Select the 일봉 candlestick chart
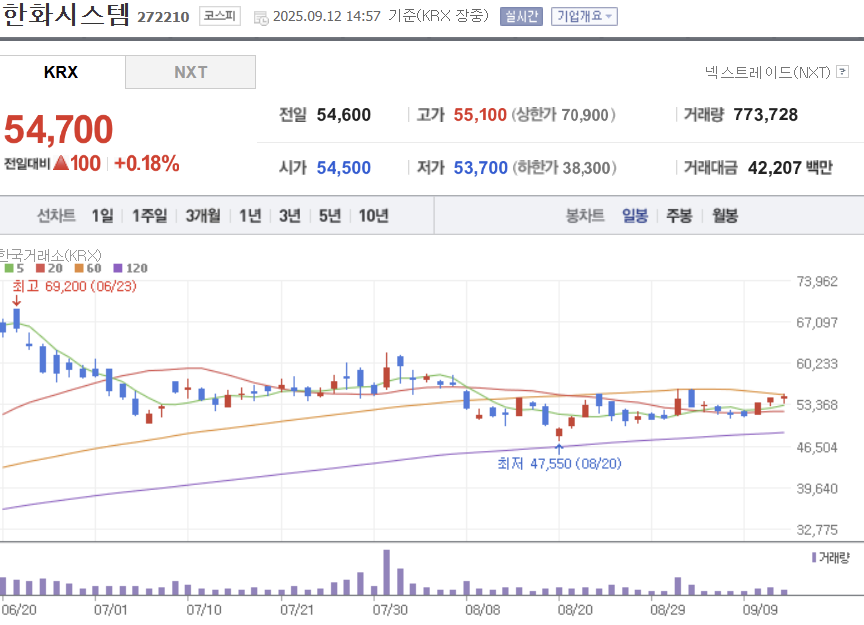This screenshot has height=625, width=864. click(x=635, y=215)
